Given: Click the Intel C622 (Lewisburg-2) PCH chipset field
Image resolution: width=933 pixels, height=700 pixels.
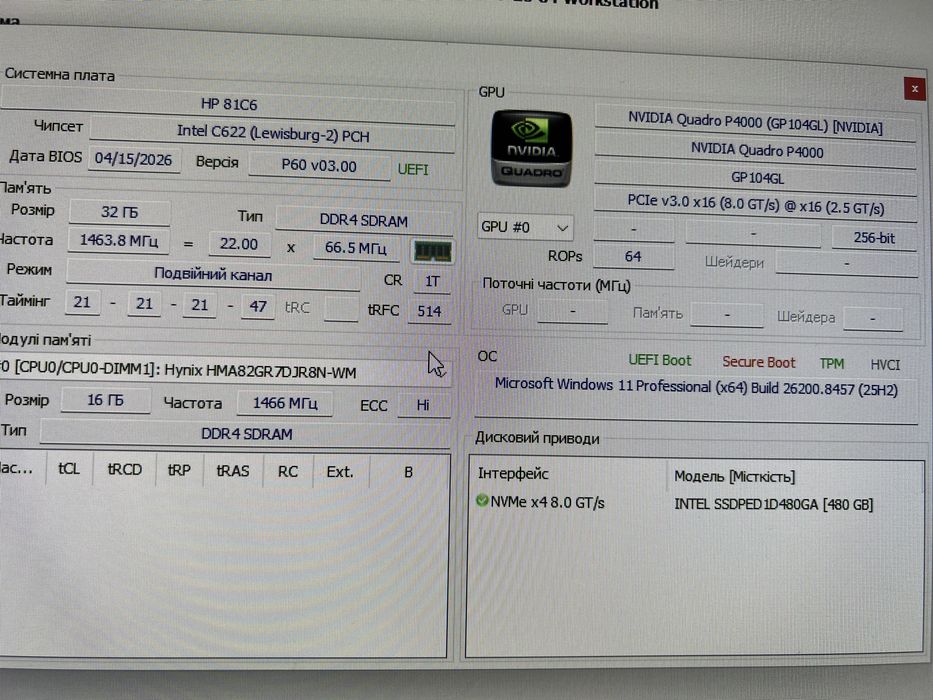Looking at the screenshot, I should pyautogui.click(x=273, y=133).
